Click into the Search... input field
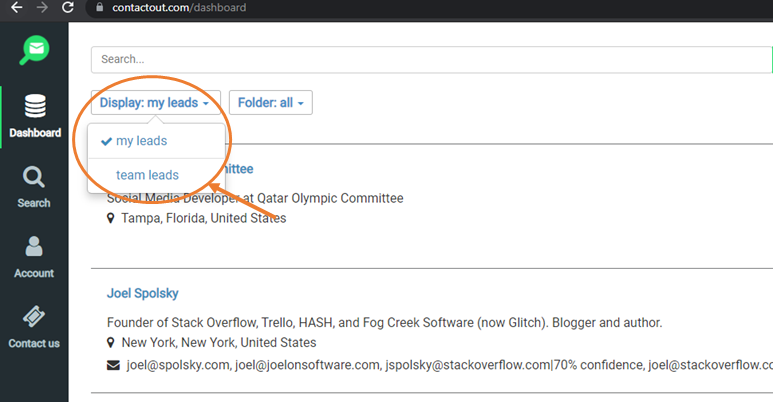 click(x=431, y=60)
